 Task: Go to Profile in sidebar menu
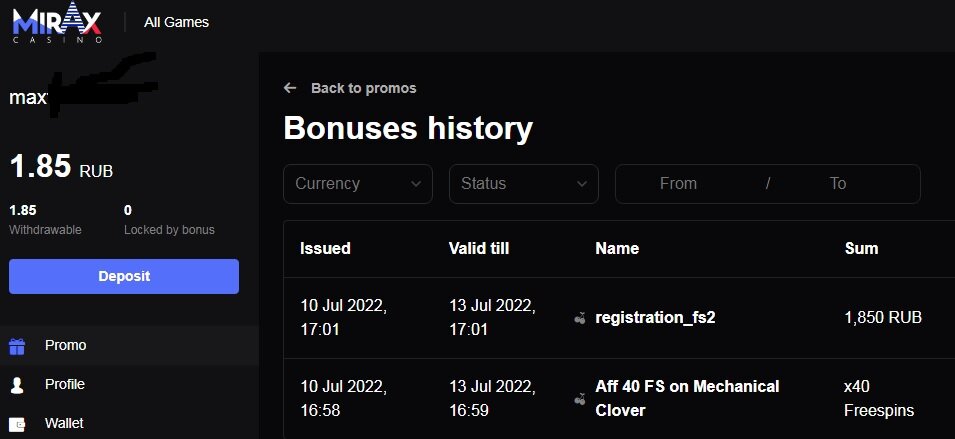[x=65, y=384]
